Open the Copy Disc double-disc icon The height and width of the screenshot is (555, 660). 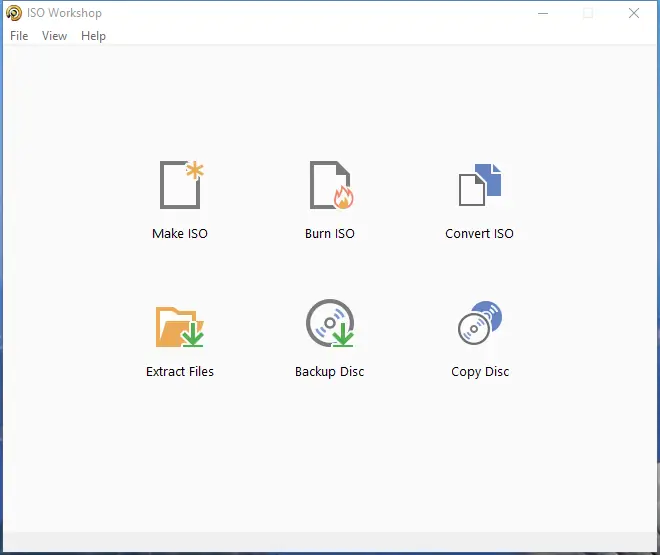click(x=480, y=323)
